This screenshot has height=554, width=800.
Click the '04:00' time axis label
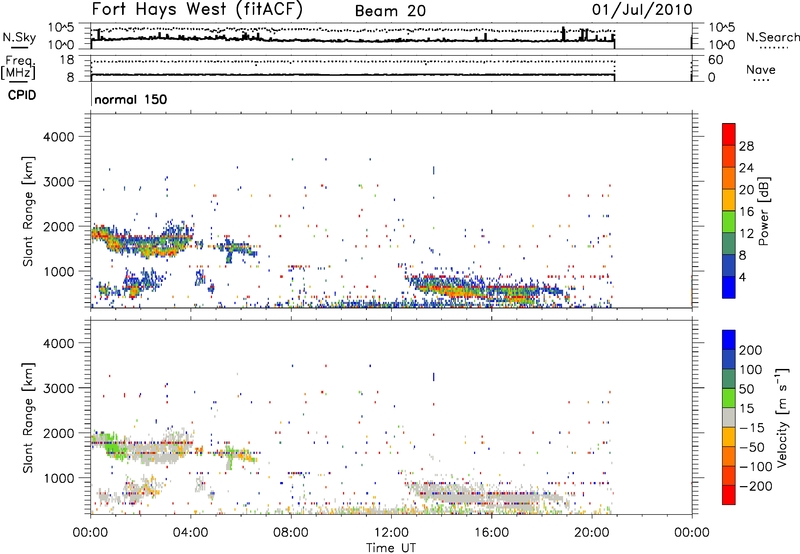point(191,533)
